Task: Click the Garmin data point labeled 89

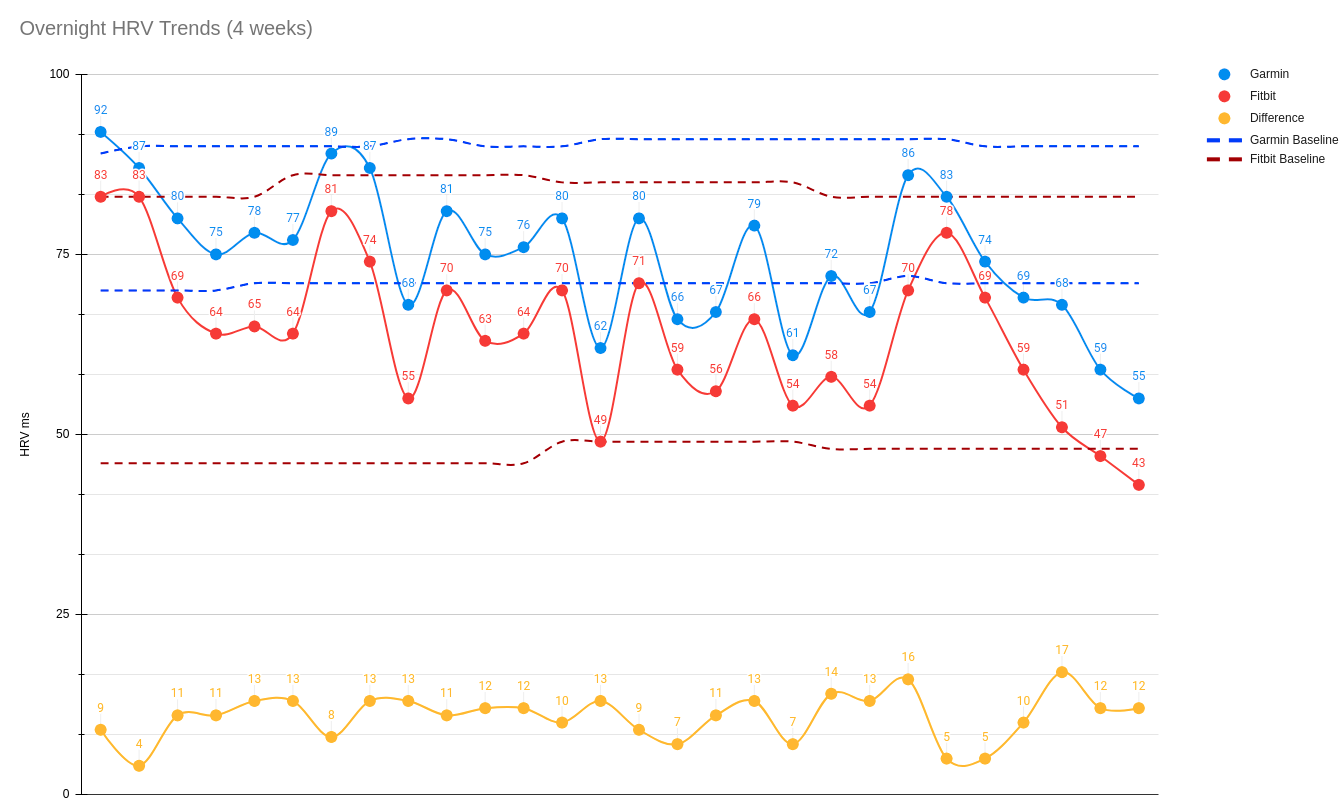Action: coord(331,153)
